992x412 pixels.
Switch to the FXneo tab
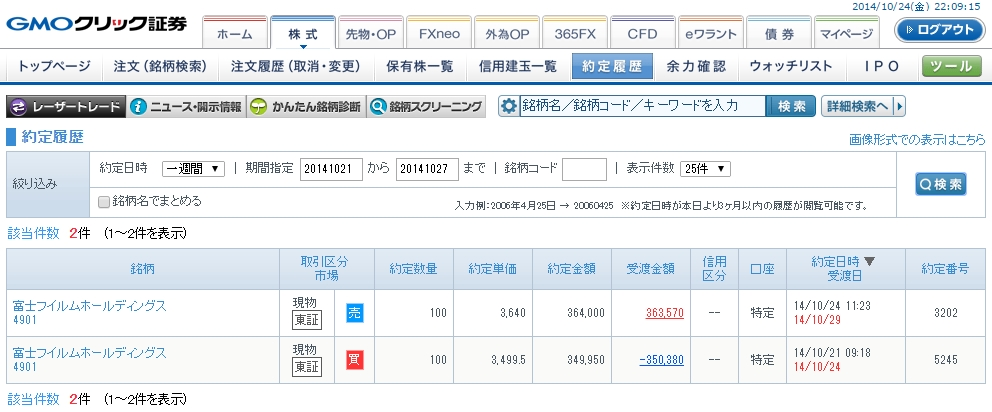coord(439,33)
